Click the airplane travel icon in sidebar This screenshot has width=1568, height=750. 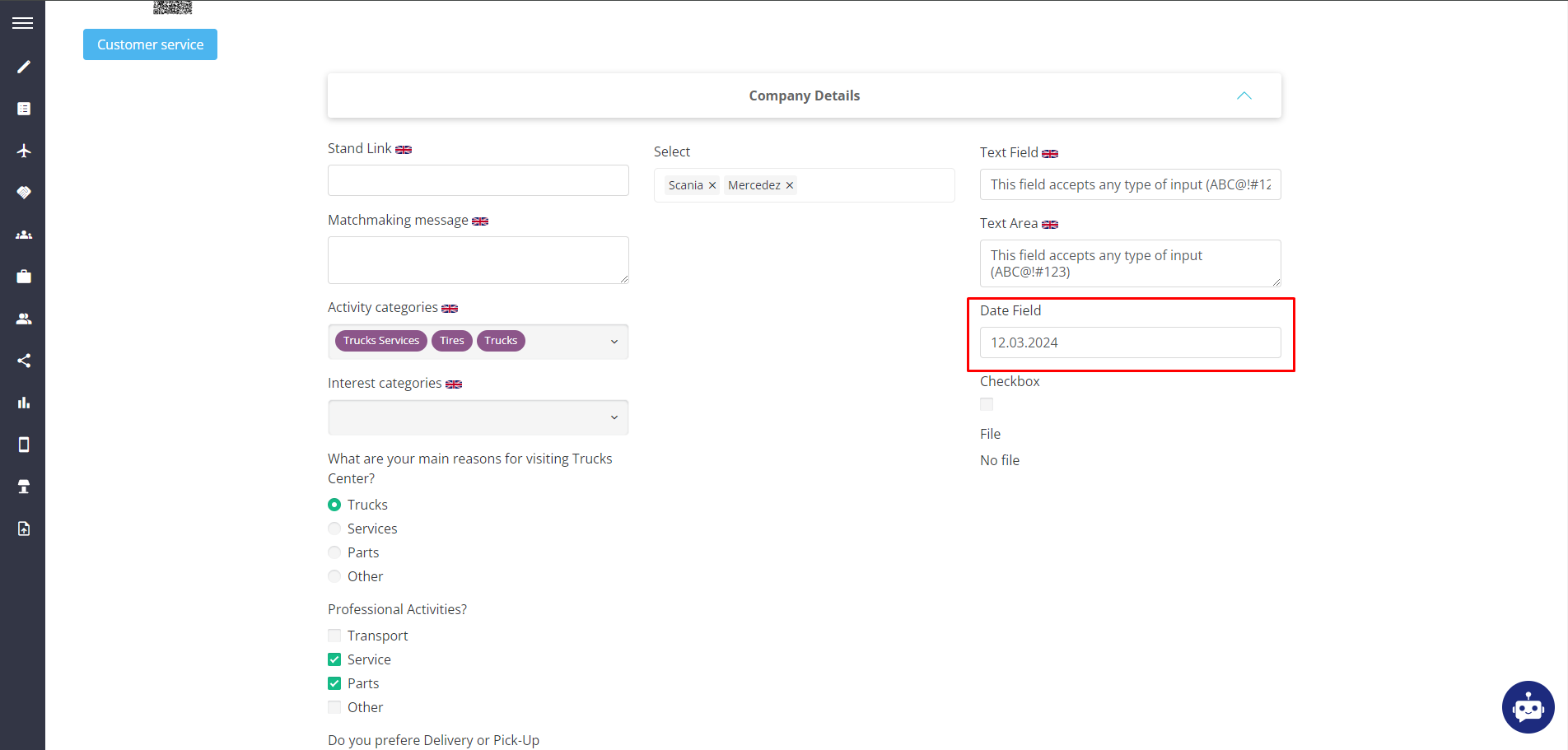23,151
